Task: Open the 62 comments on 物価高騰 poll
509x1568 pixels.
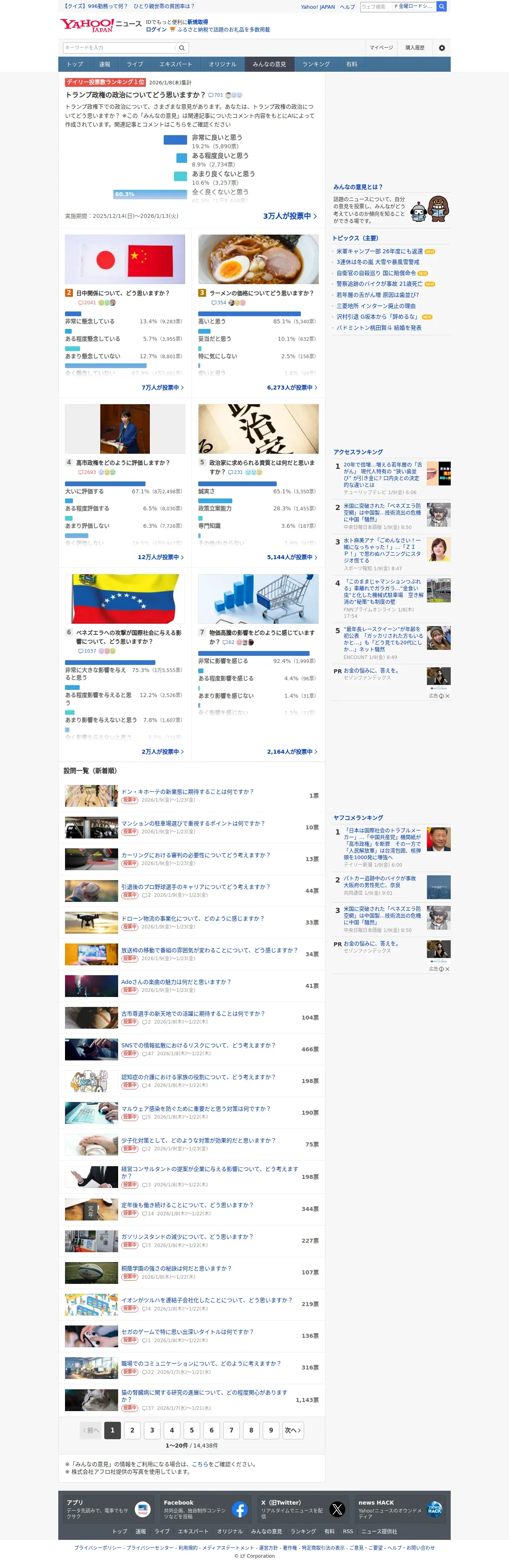Action: (x=228, y=642)
